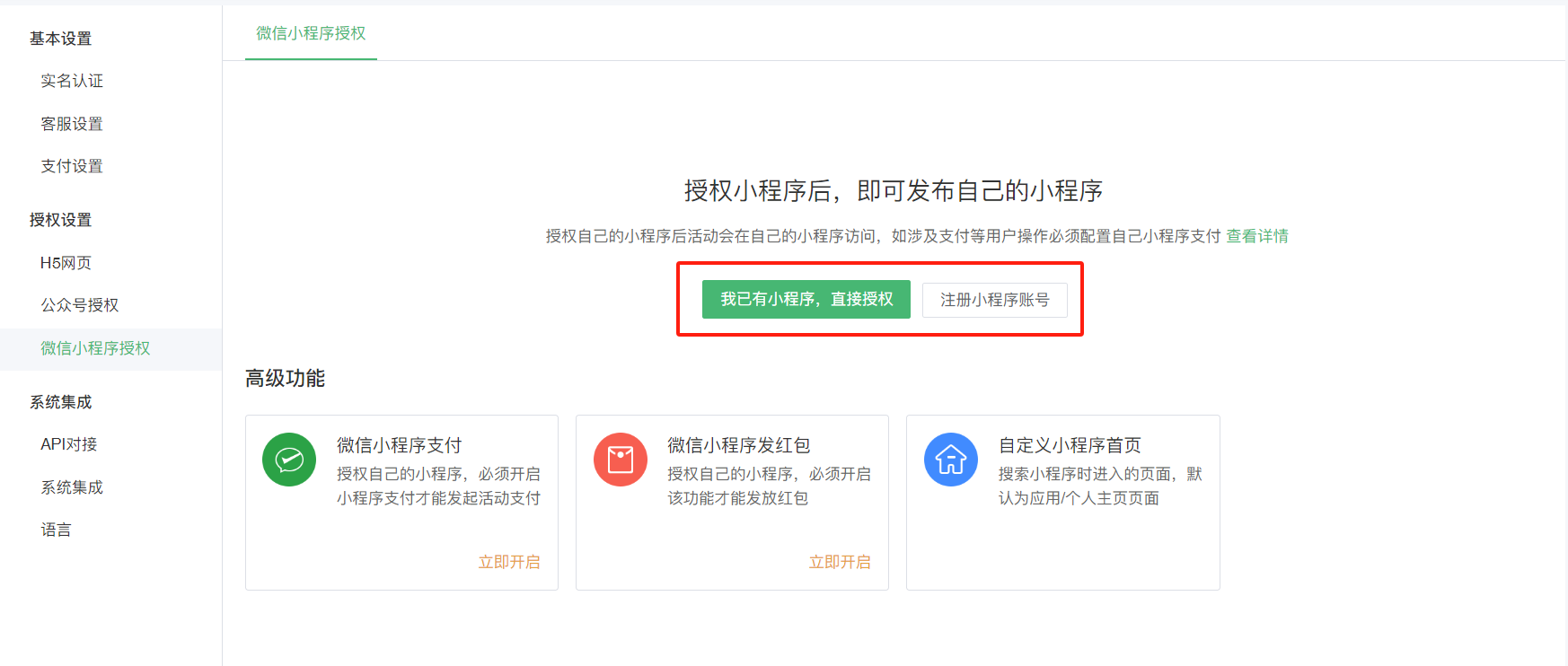Open 公众号授权 sidebar item
Viewport: 1568px width, 666px height.
79,305
